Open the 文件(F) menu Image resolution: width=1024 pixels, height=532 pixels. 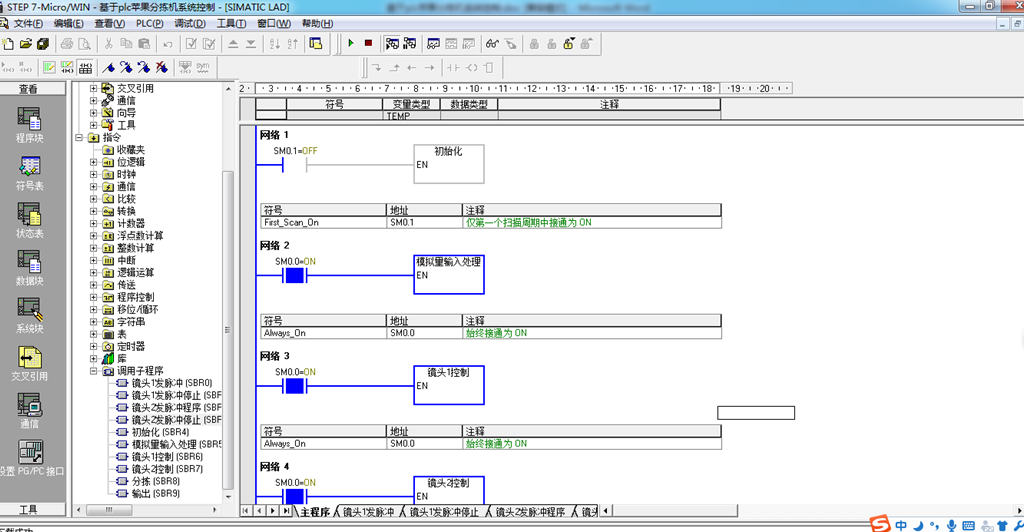tap(28, 23)
